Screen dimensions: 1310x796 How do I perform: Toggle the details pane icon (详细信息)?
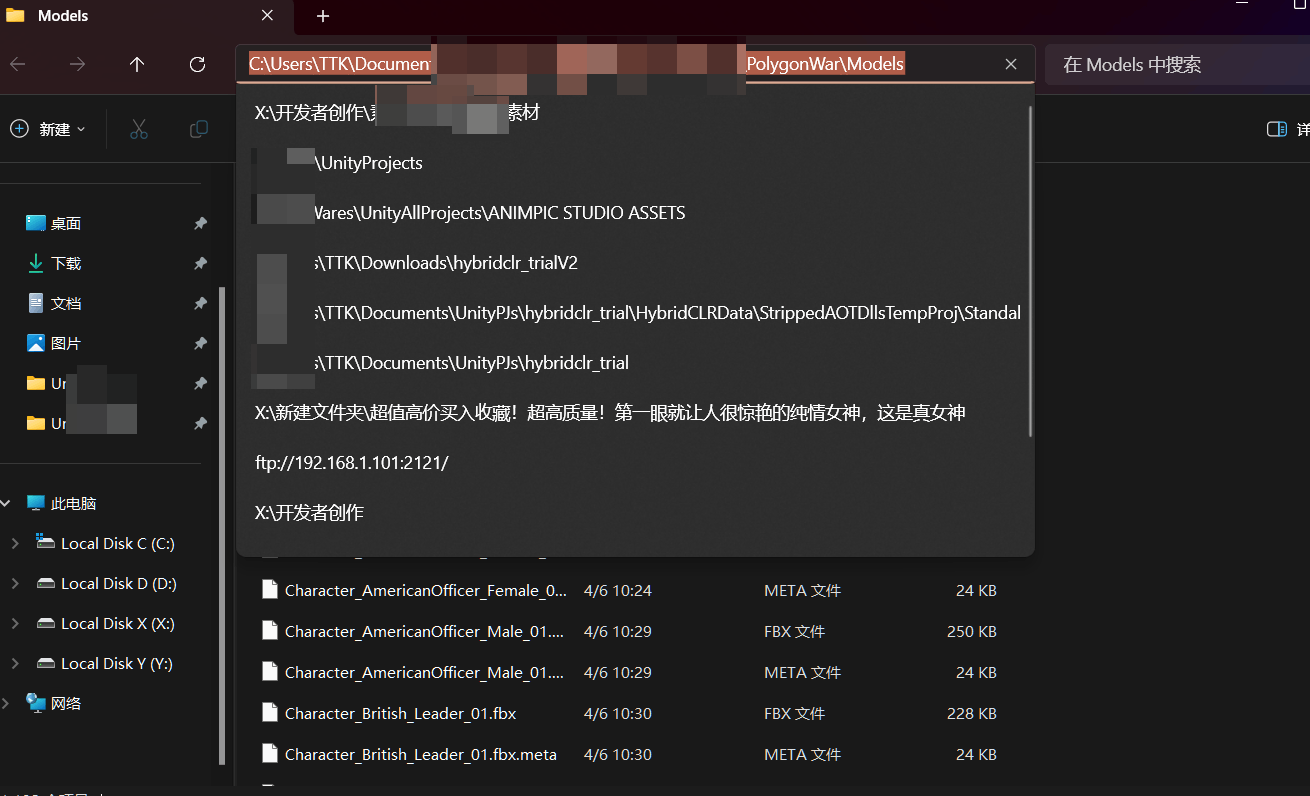coord(1277,129)
